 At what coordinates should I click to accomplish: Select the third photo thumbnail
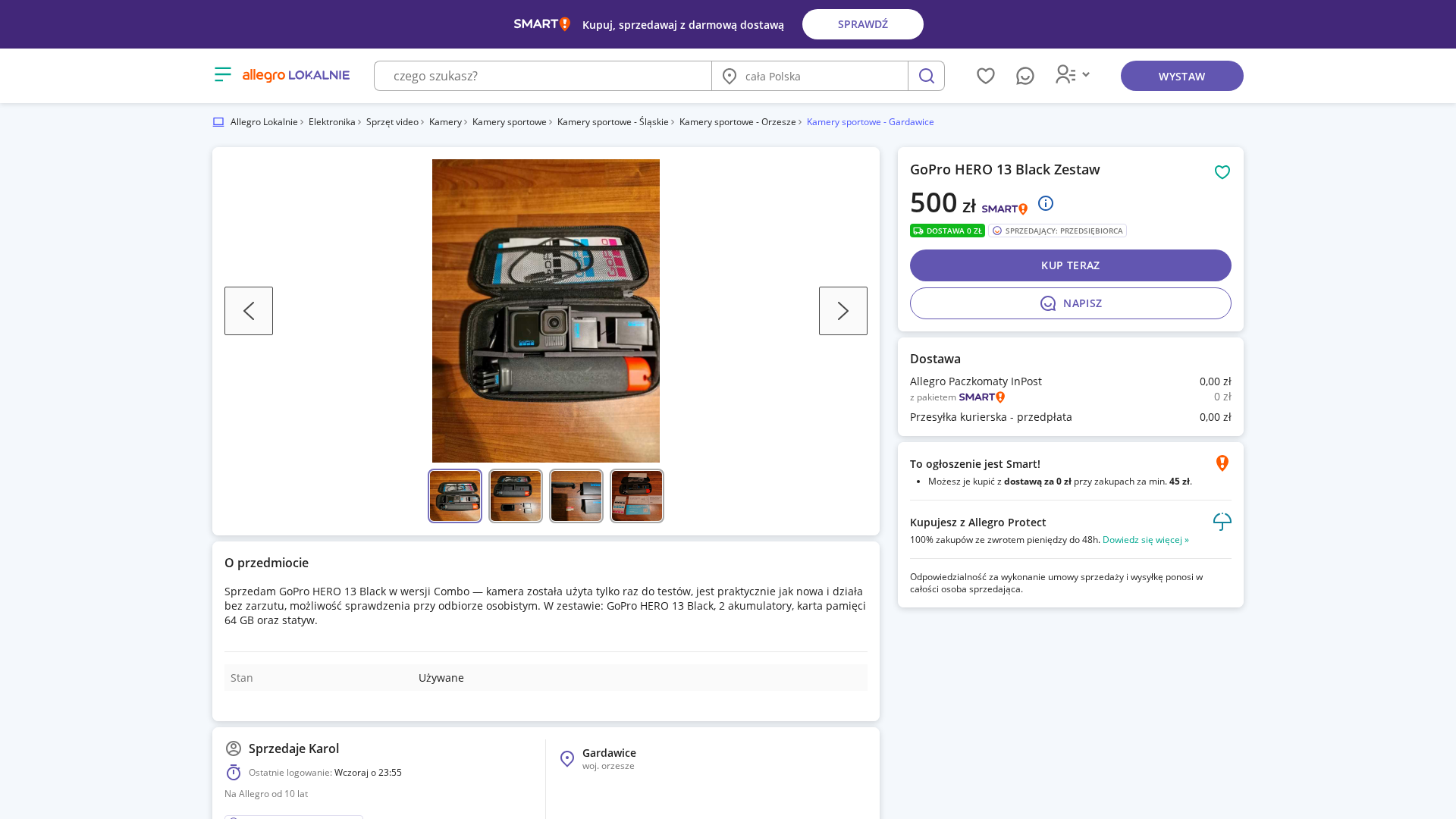576,496
